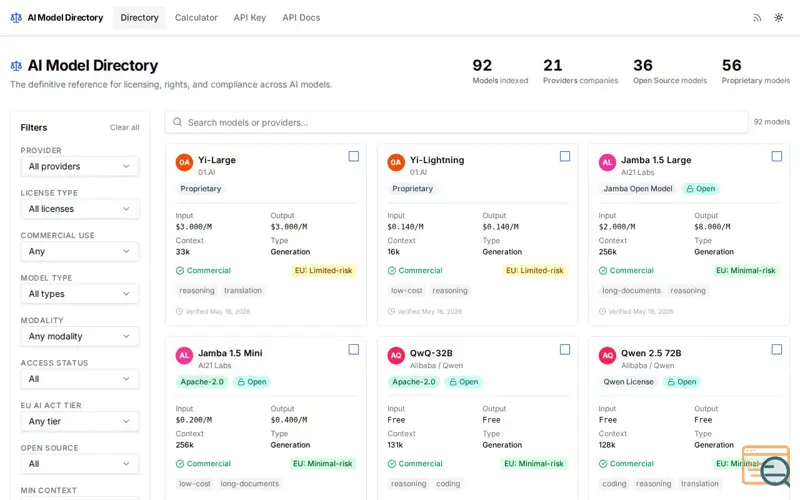Open the Any tier EU AI Act dropdown
The height and width of the screenshot is (500, 800).
click(80, 422)
